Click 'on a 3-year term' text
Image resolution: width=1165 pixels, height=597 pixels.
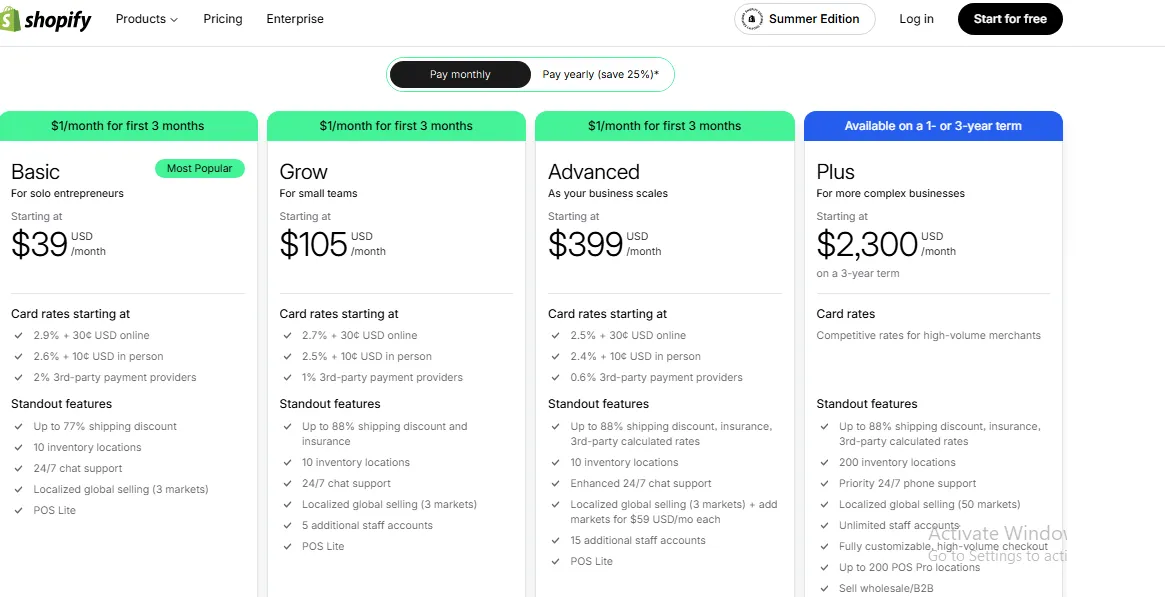[857, 273]
